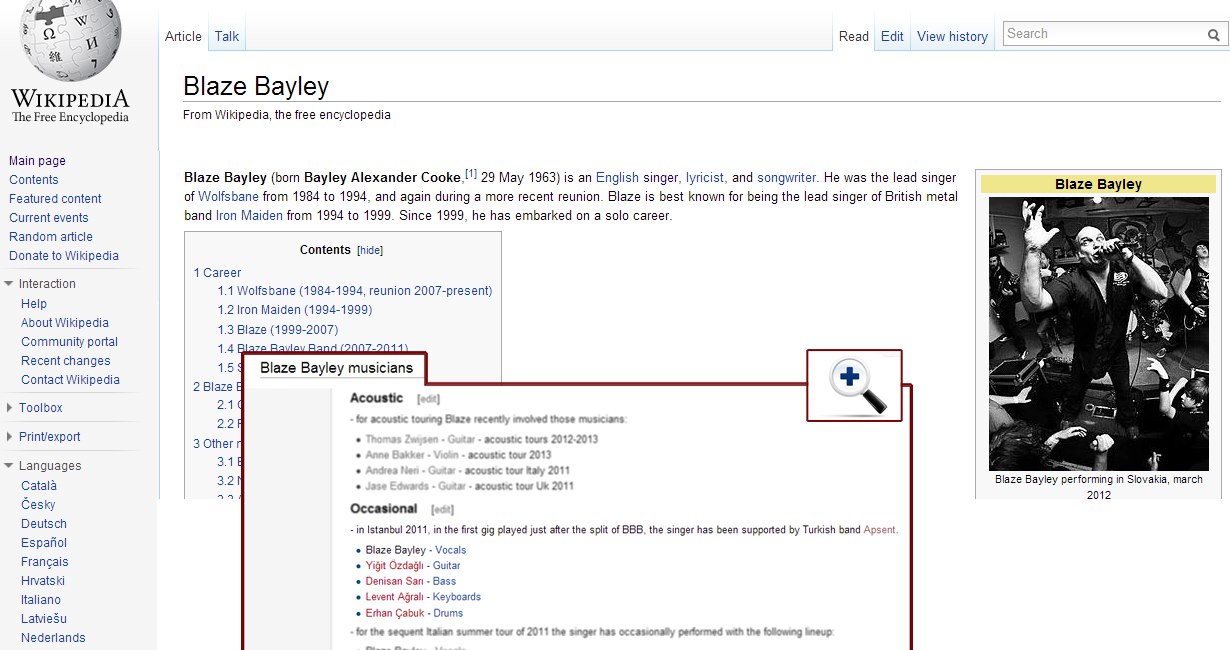Follow the Vocals link next to Blaze Bayley
The width and height of the screenshot is (1230, 650).
pyautogui.click(x=451, y=550)
